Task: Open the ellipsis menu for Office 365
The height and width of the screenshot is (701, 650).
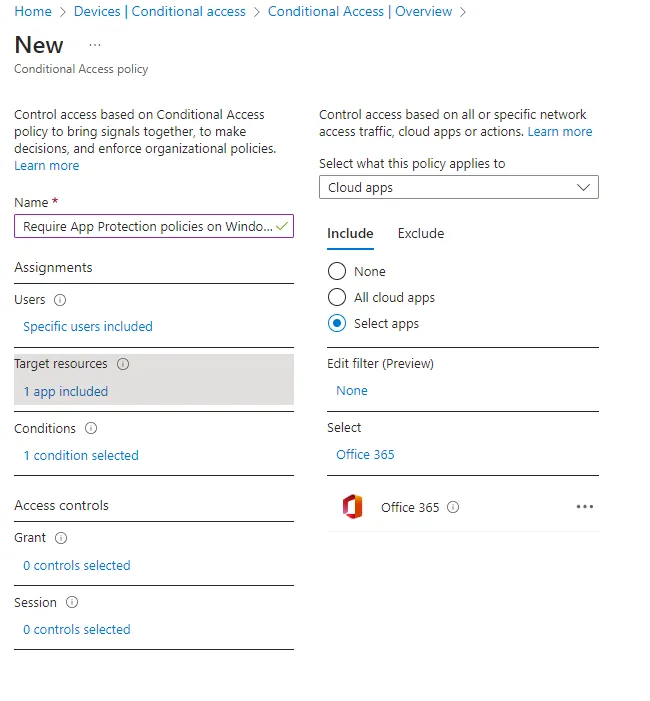Action: coord(585,507)
